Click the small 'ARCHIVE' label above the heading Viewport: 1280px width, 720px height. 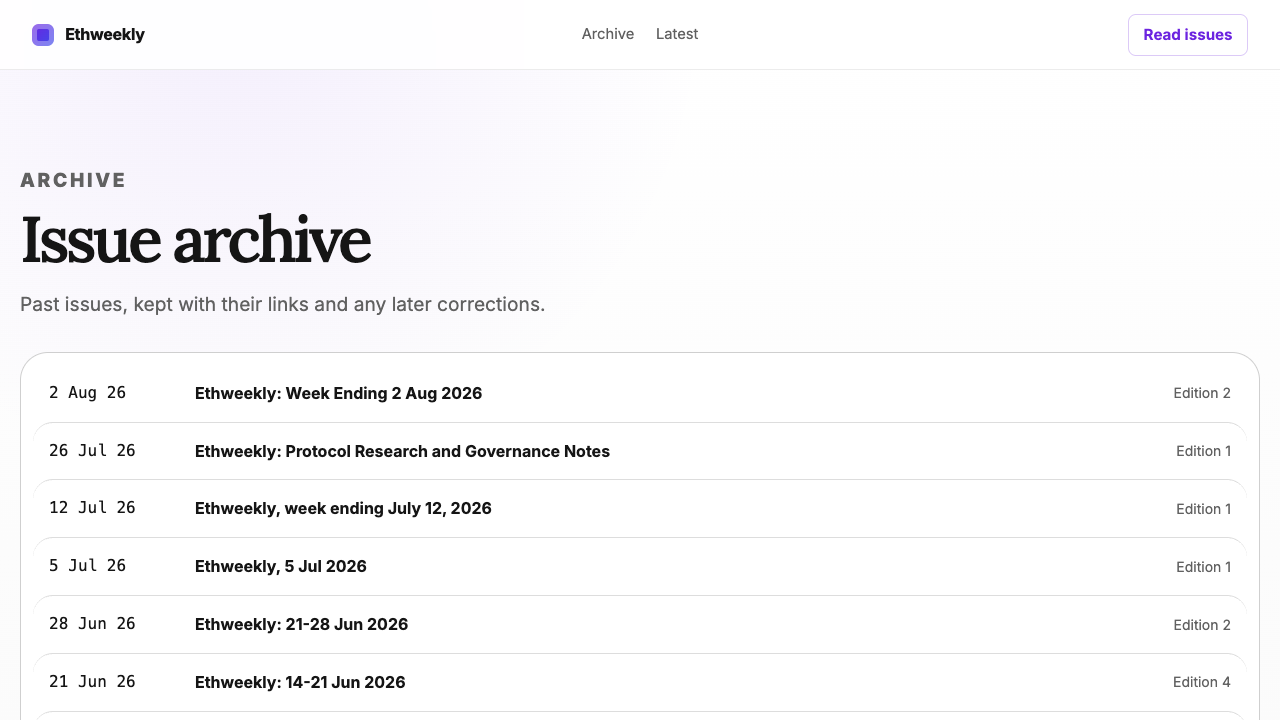tap(73, 180)
